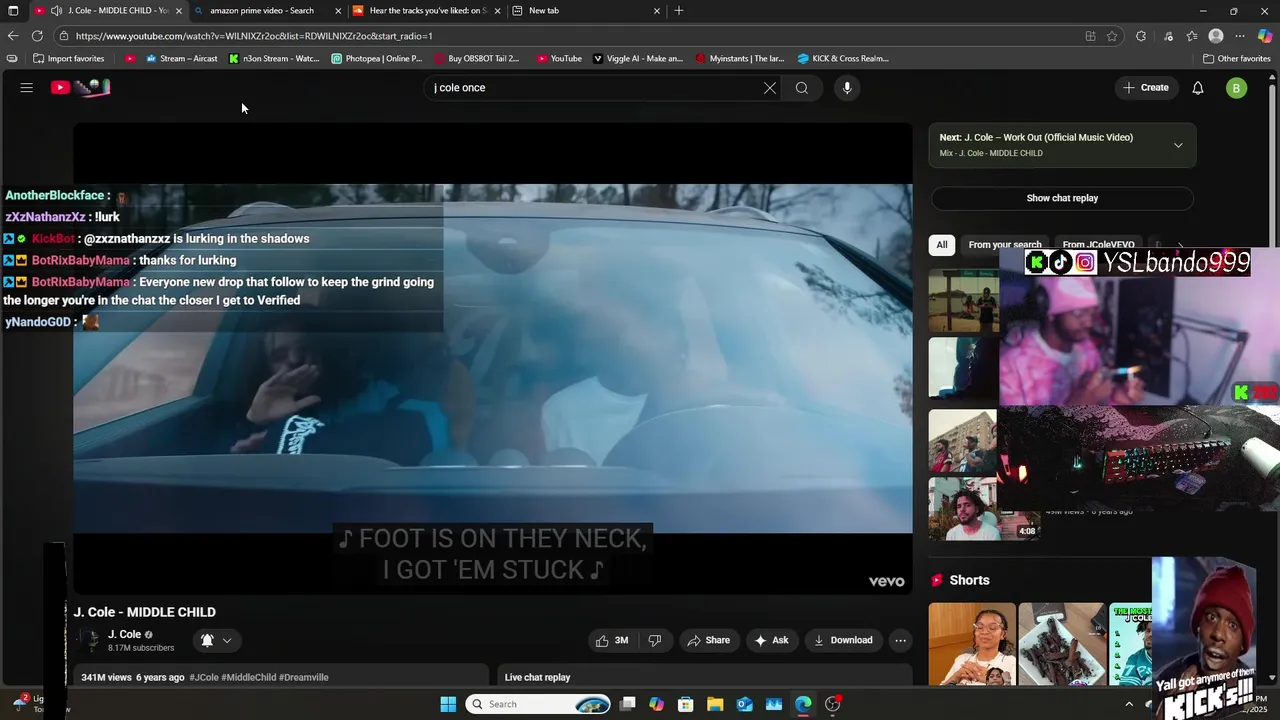Open J. Cole channel name link
Image resolution: width=1280 pixels, height=720 pixels.
coord(124,634)
